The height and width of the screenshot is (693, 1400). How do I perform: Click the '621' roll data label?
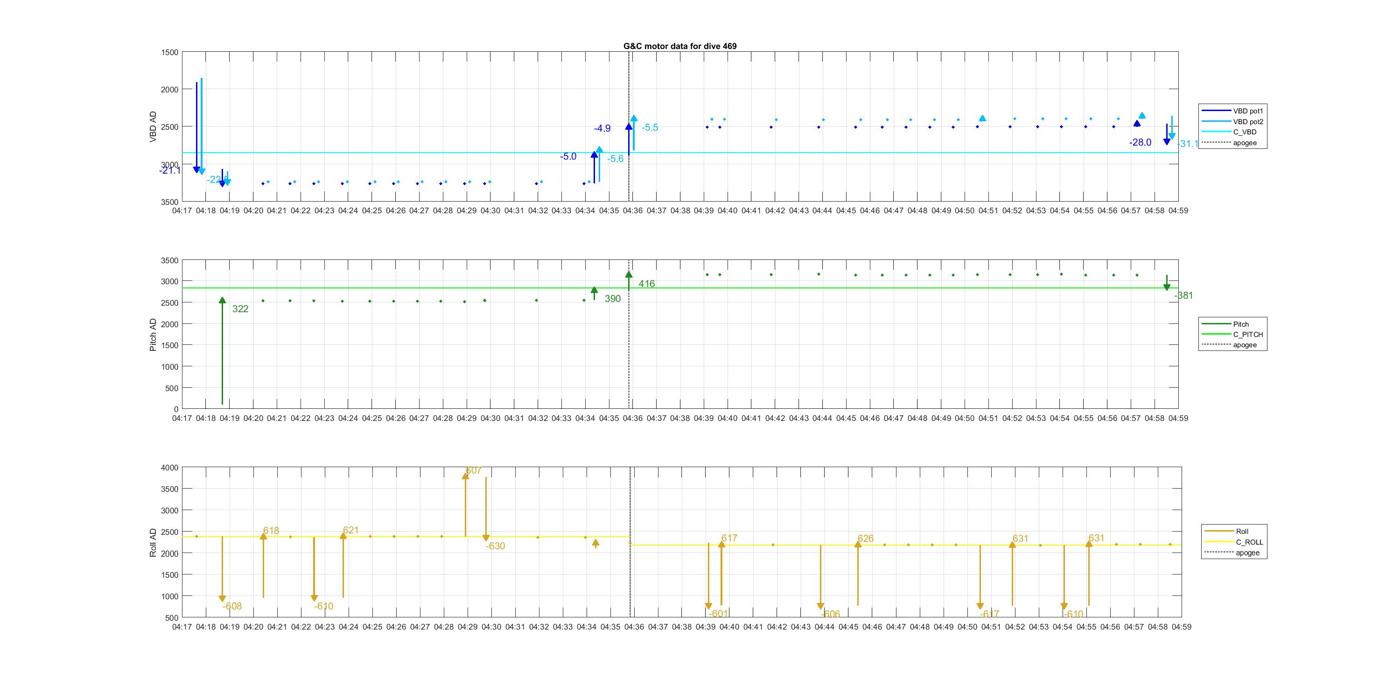(350, 530)
